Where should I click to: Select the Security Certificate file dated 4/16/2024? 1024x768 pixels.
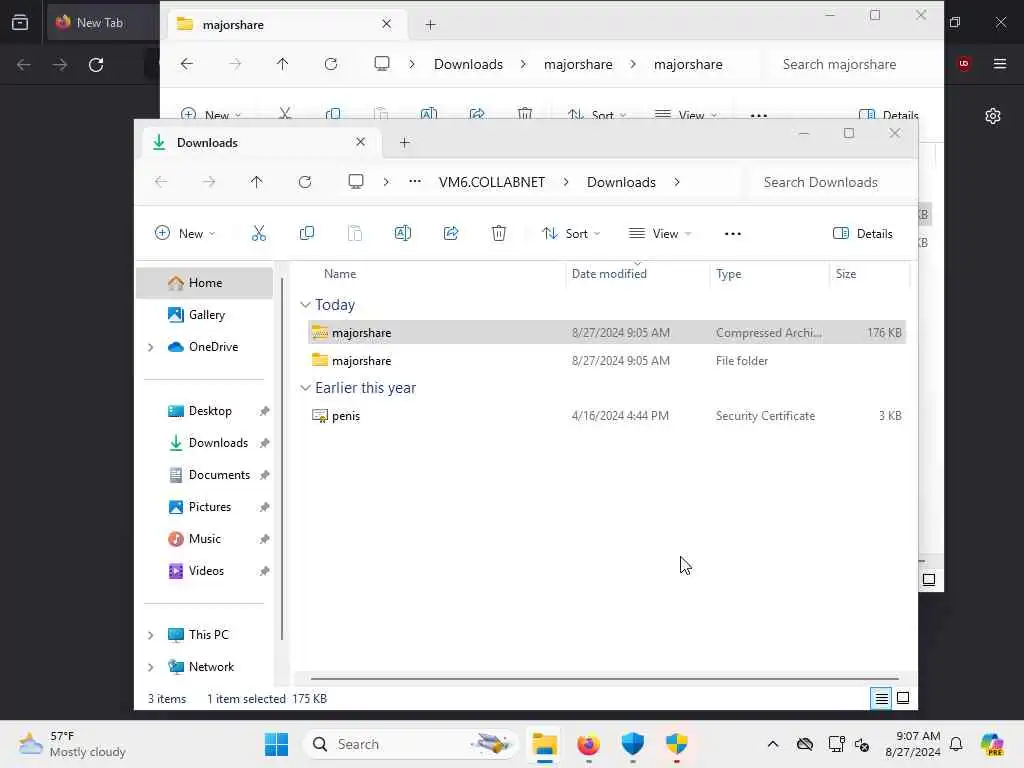(607, 415)
